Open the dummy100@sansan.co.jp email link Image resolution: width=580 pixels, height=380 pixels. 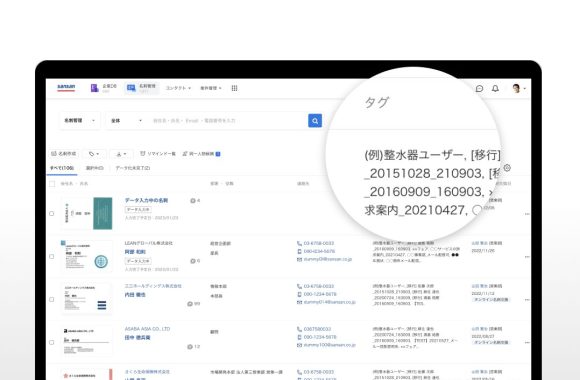click(x=329, y=345)
